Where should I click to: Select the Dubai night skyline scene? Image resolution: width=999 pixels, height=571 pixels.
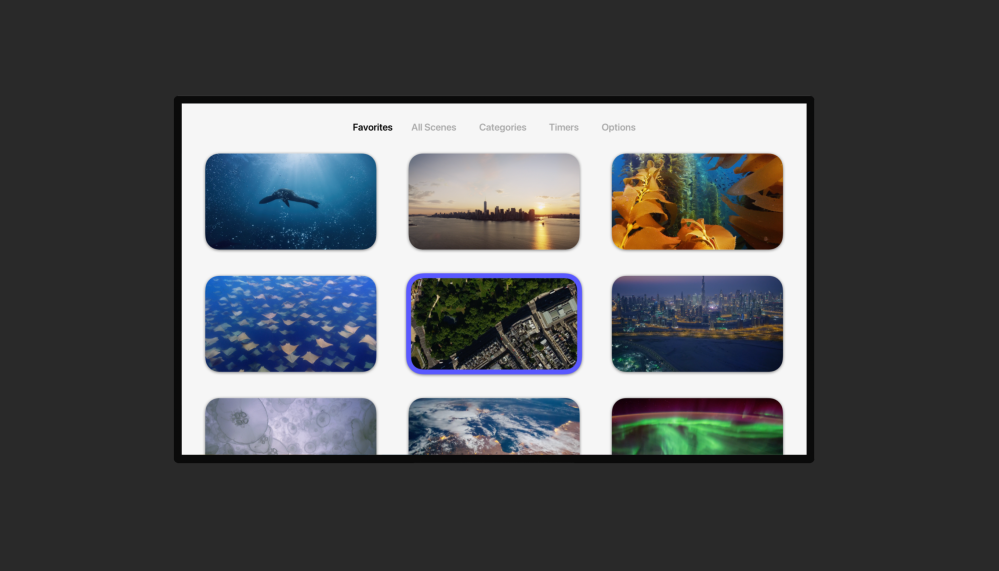697,324
